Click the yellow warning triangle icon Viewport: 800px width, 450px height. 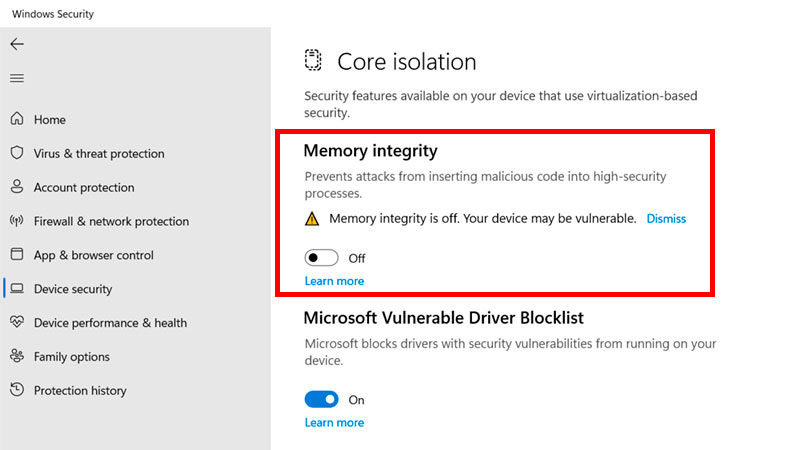313,218
